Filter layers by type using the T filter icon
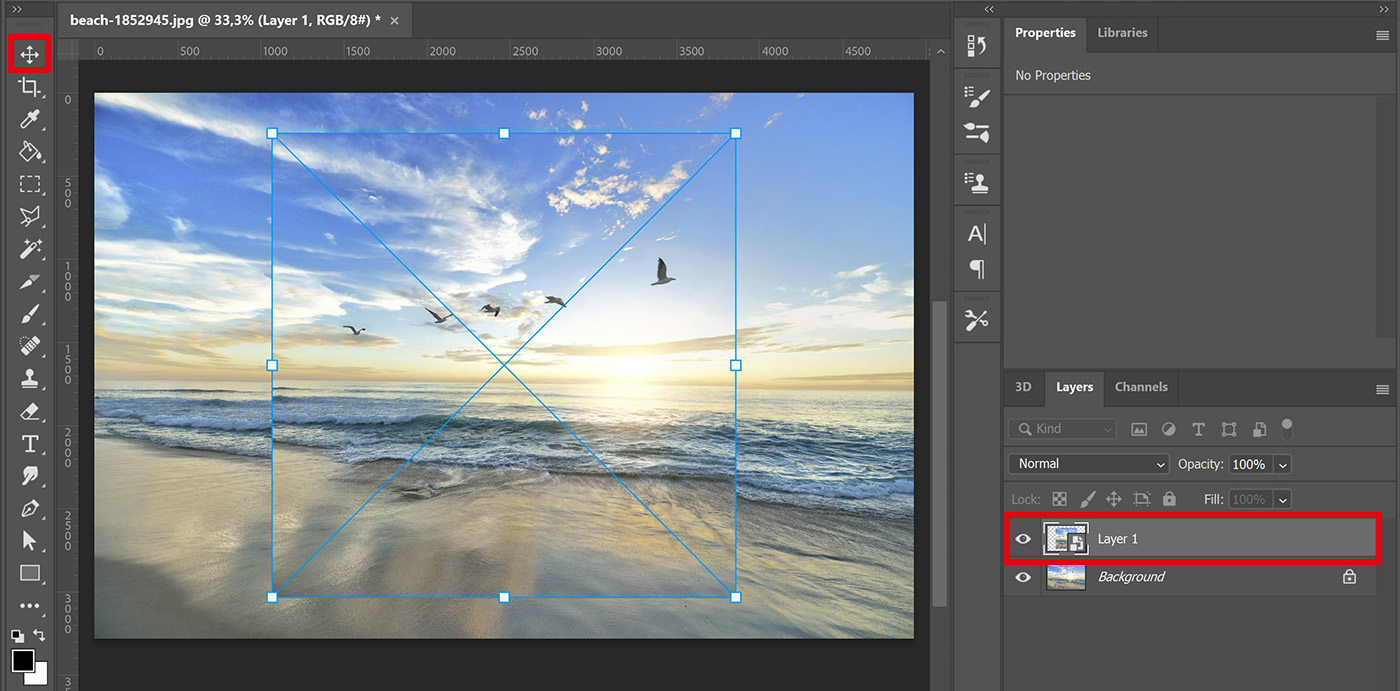1400x691 pixels. (x=1198, y=428)
